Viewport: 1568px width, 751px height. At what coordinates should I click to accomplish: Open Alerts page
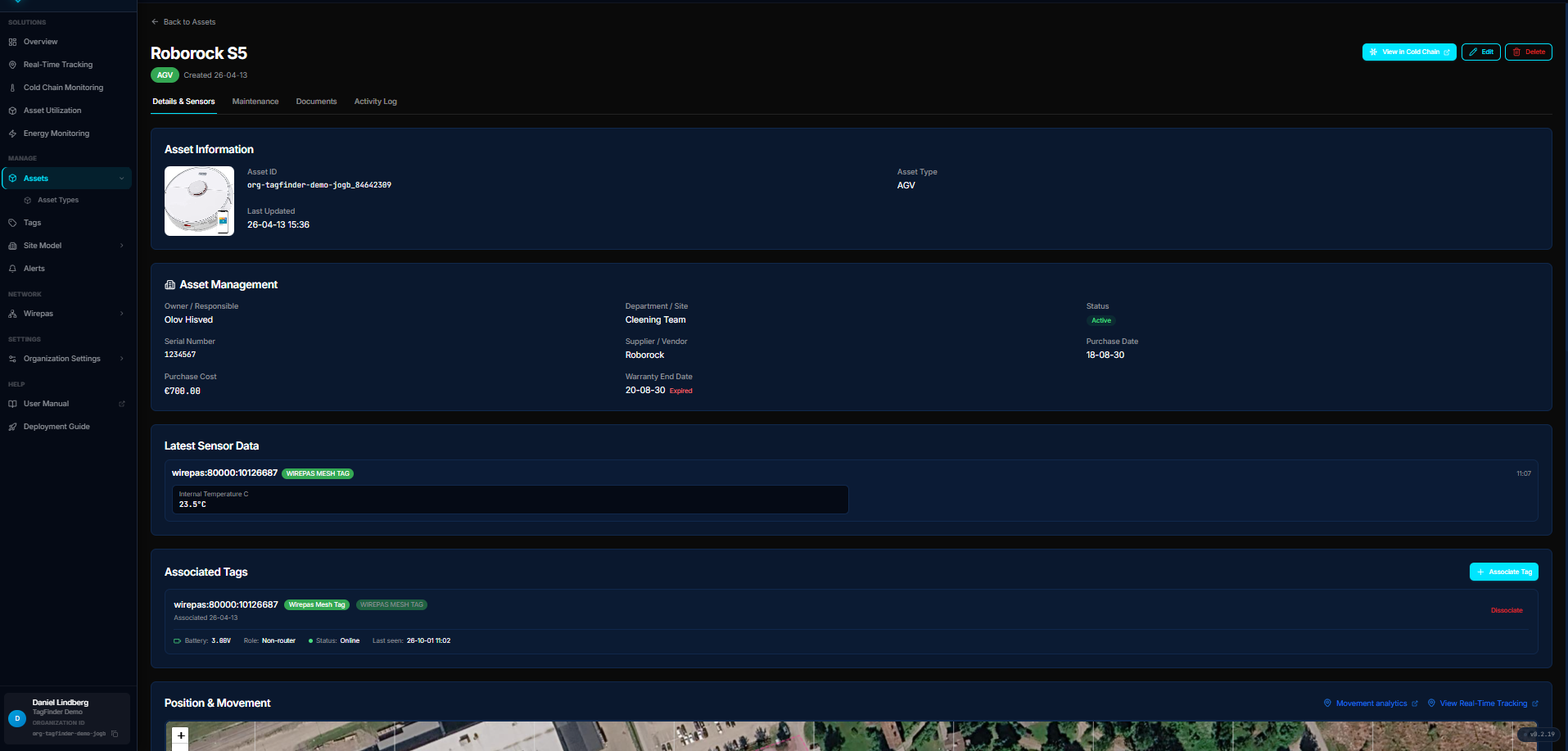click(34, 269)
